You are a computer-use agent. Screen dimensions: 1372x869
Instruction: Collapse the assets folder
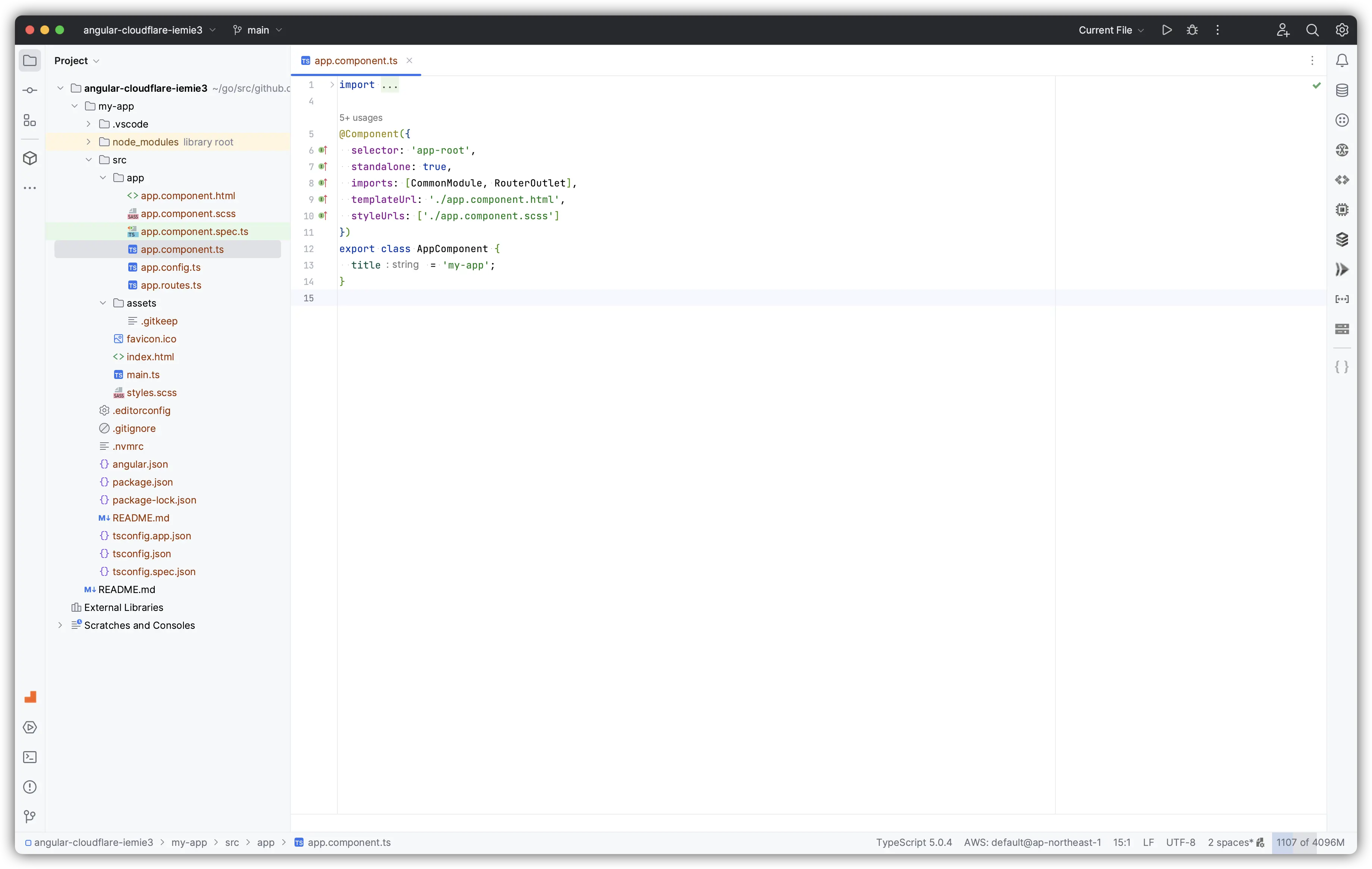103,303
